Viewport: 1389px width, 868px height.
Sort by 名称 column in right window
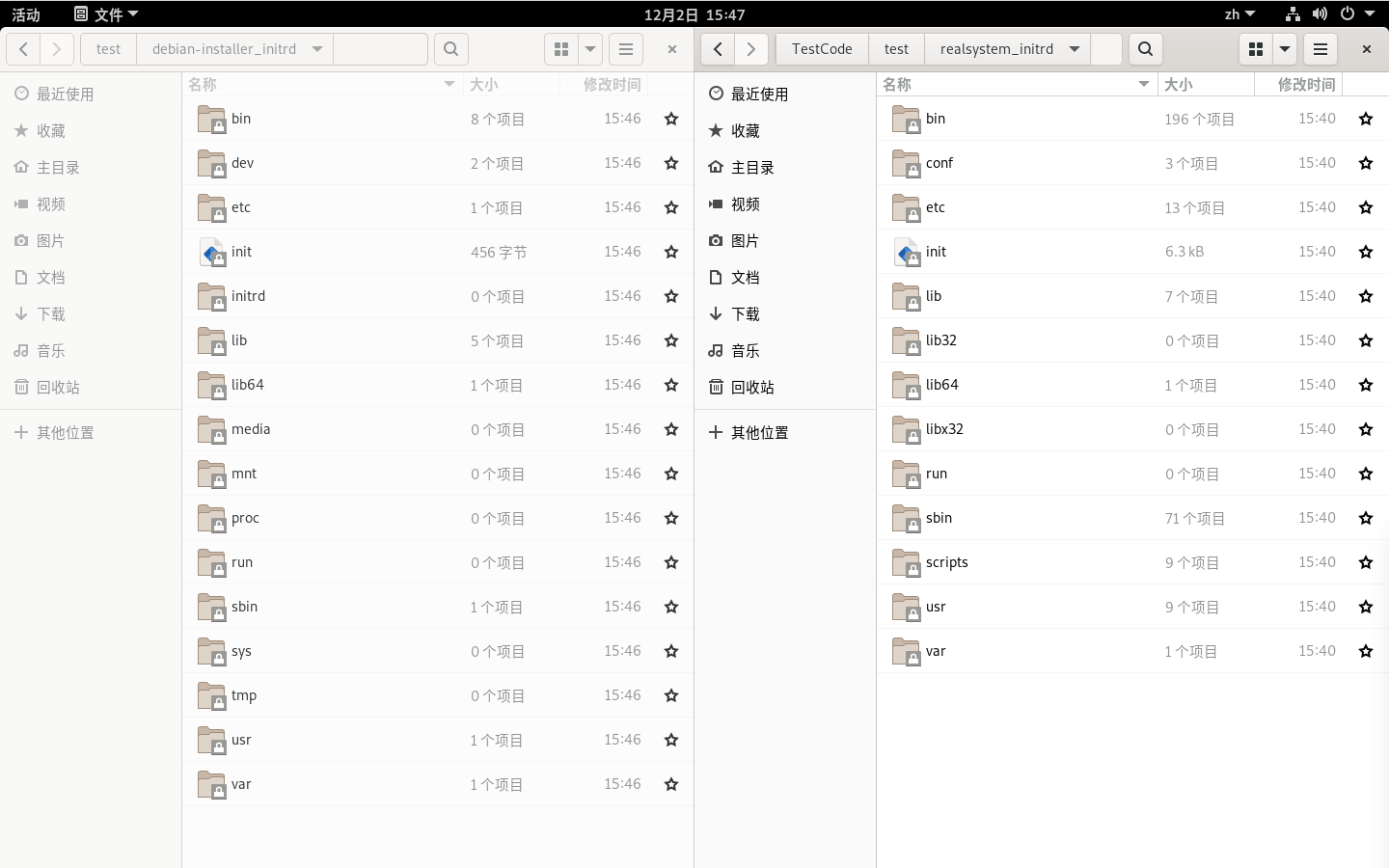(x=1017, y=85)
